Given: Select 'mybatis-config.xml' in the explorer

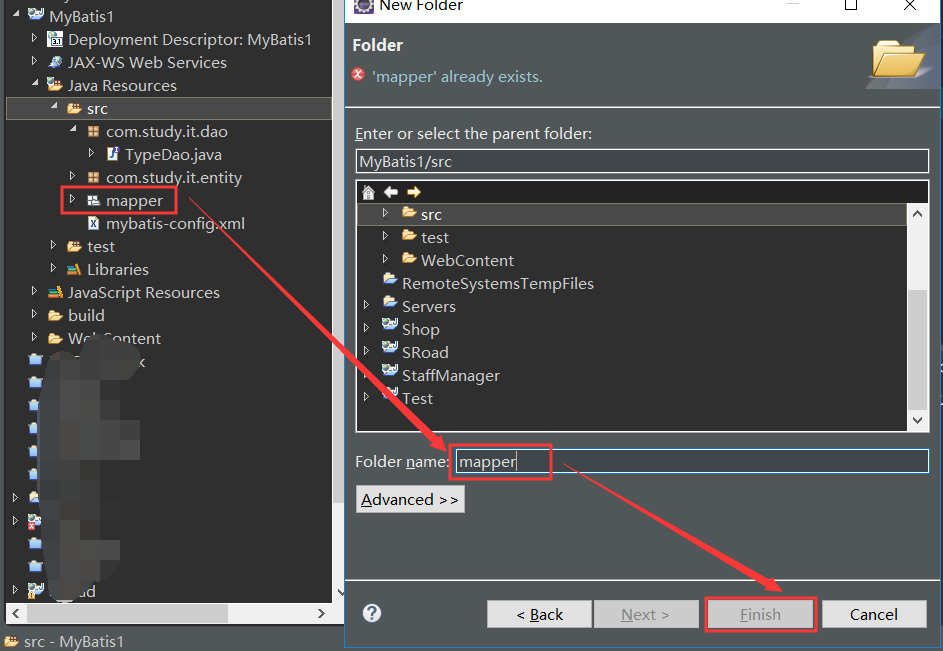Looking at the screenshot, I should pyautogui.click(x=175, y=224).
